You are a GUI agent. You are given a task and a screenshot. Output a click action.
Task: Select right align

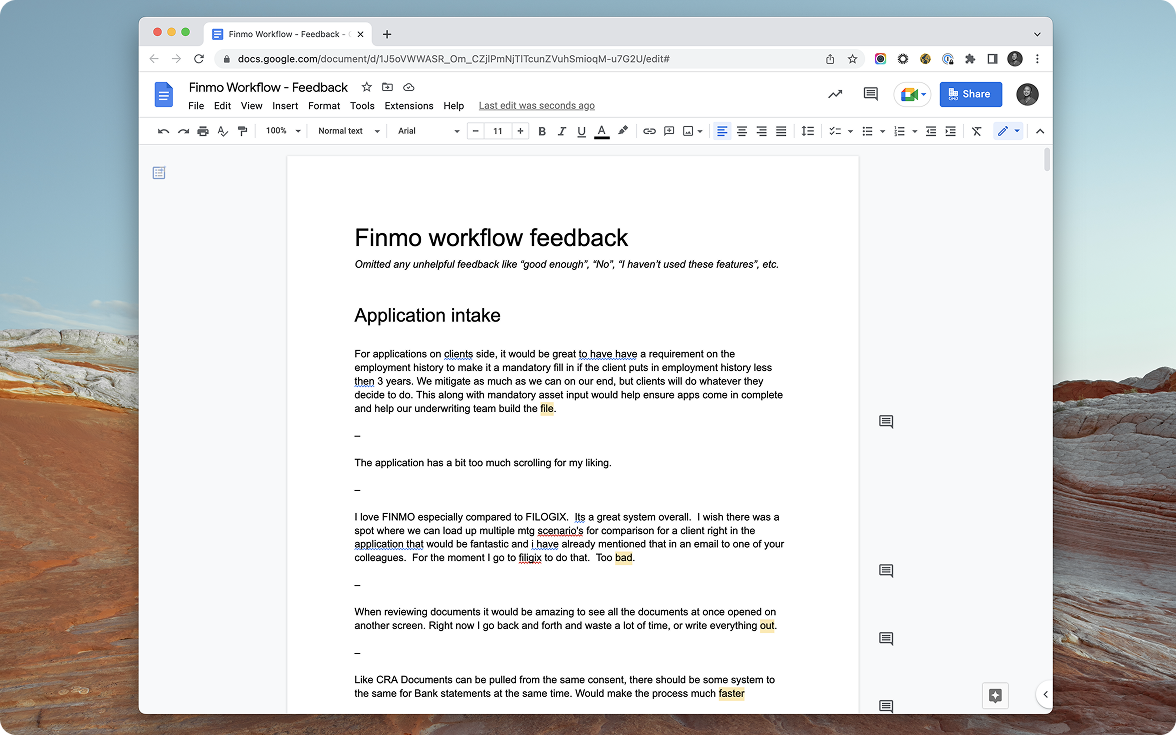pos(761,131)
